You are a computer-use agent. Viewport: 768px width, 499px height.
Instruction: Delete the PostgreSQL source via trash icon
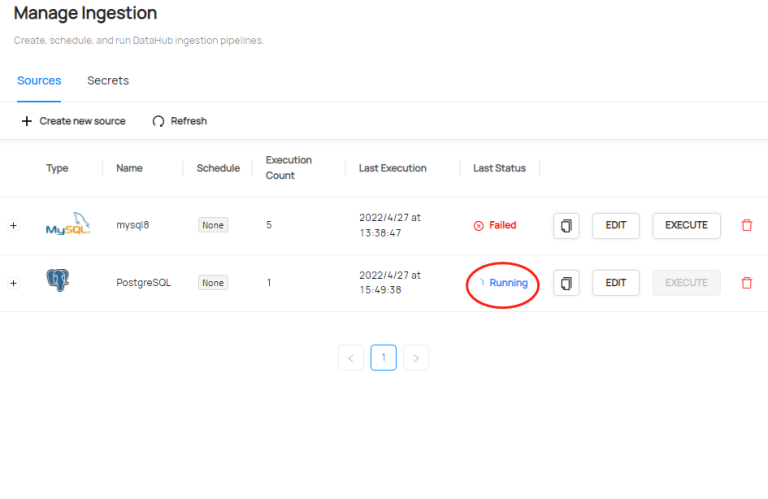(x=746, y=283)
